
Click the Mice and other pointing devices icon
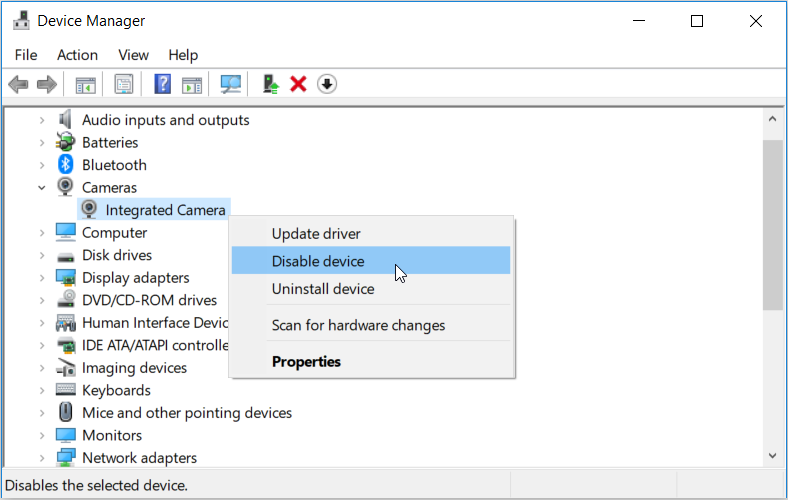point(65,412)
